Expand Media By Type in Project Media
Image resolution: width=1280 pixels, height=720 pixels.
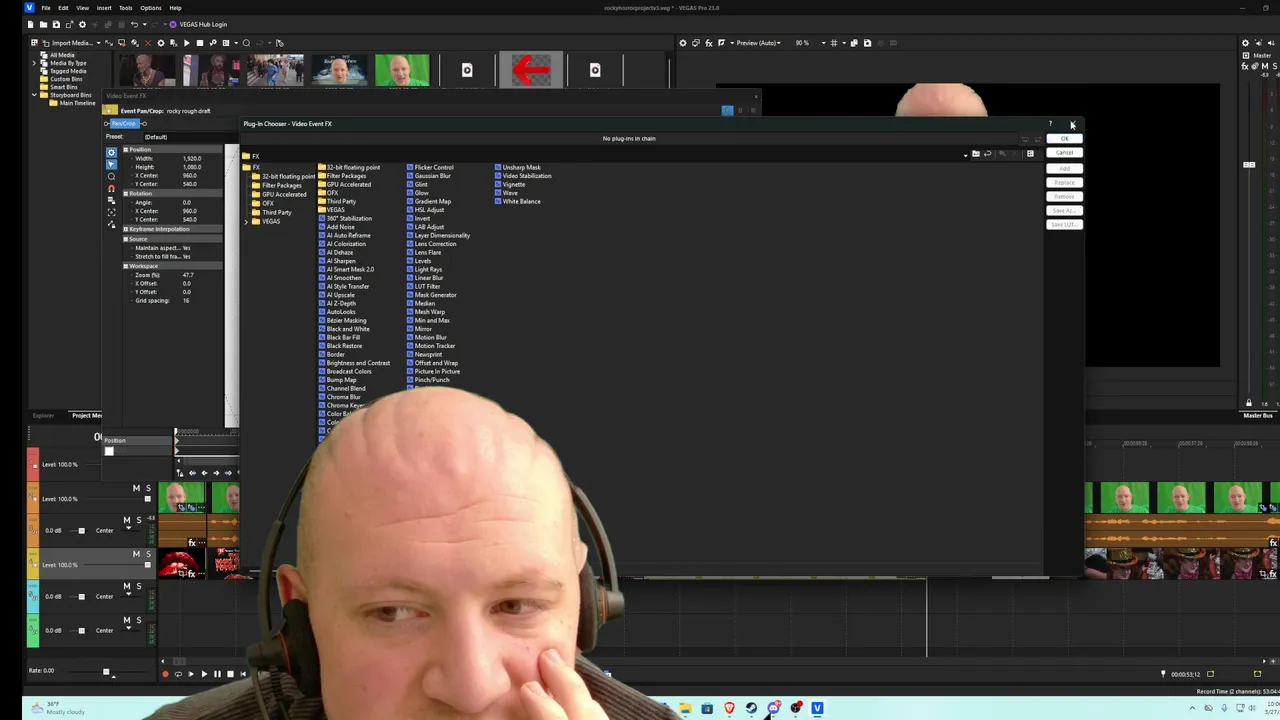34,63
